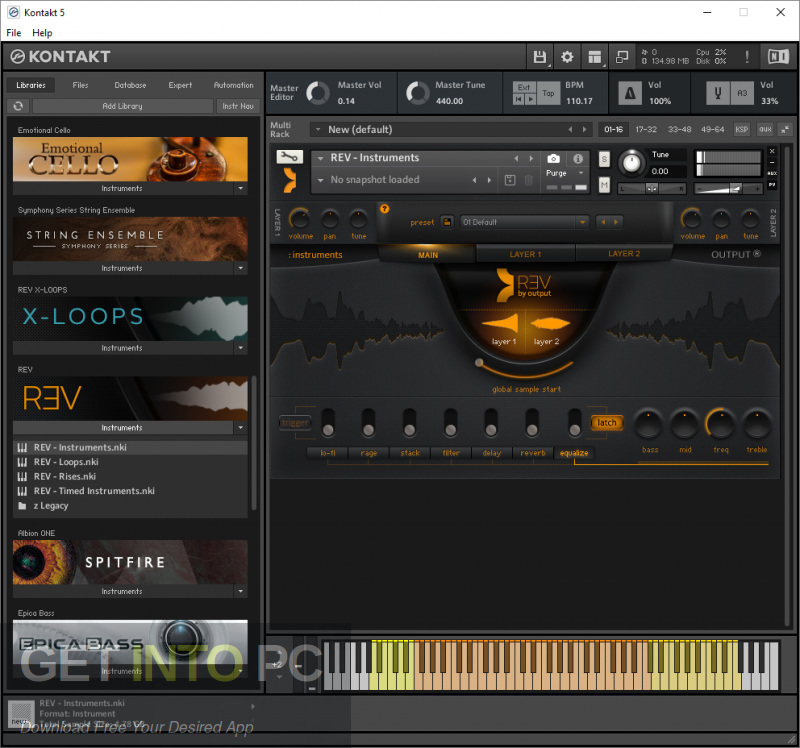Open instrument info icon
The height and width of the screenshot is (748, 800).
coord(578,159)
